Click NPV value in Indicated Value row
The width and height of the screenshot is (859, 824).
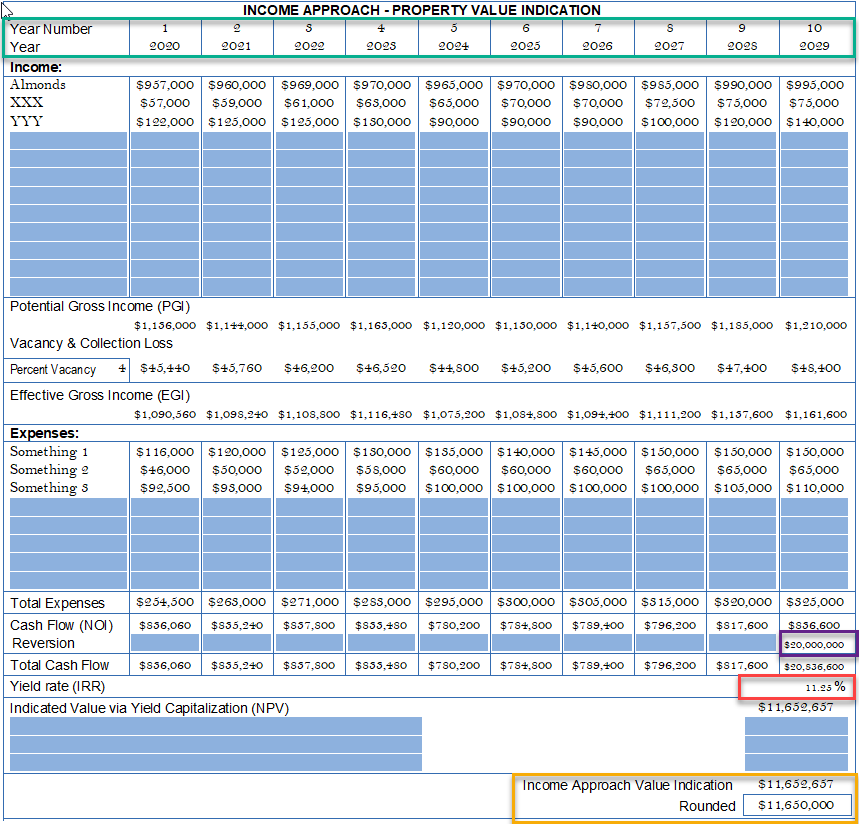pos(796,707)
